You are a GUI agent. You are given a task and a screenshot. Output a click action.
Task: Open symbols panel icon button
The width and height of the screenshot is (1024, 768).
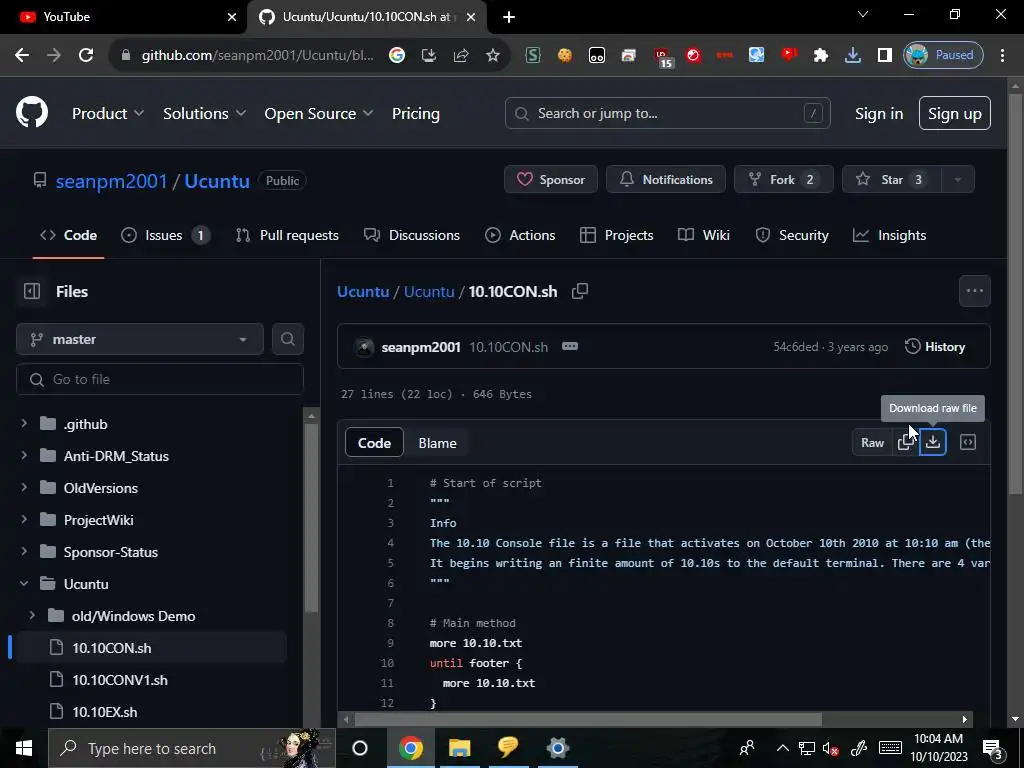pyautogui.click(x=968, y=442)
